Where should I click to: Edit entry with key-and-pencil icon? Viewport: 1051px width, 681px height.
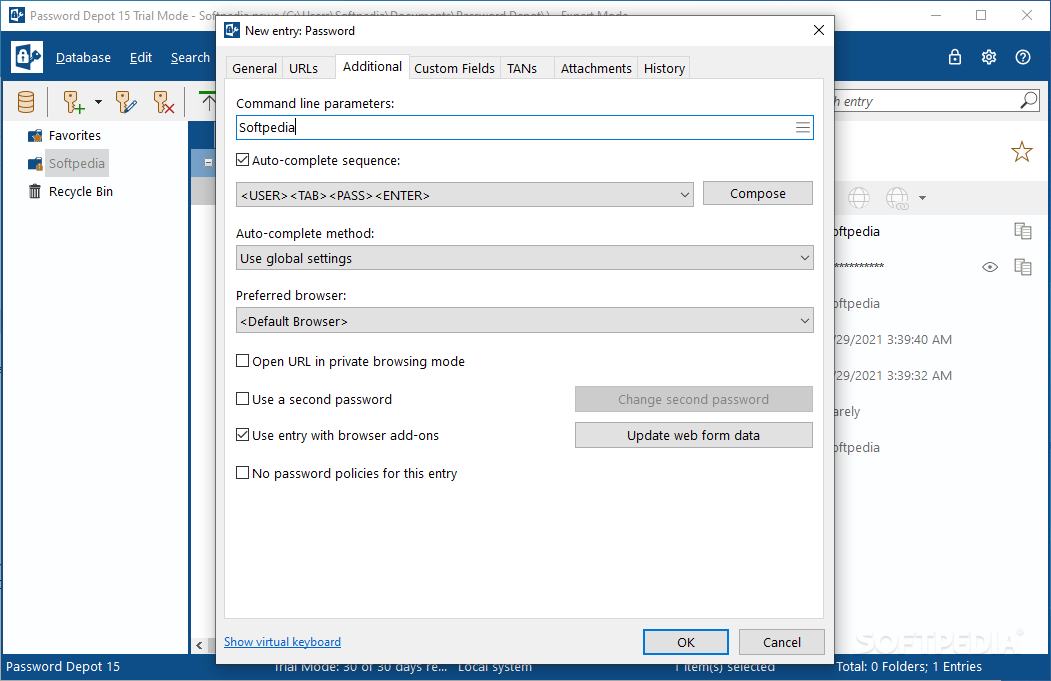126,103
